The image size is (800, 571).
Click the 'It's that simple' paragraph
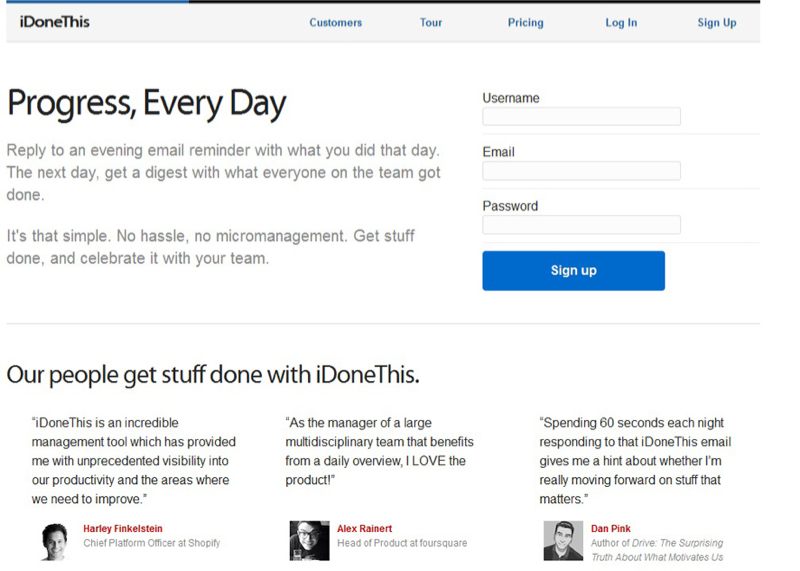click(211, 247)
